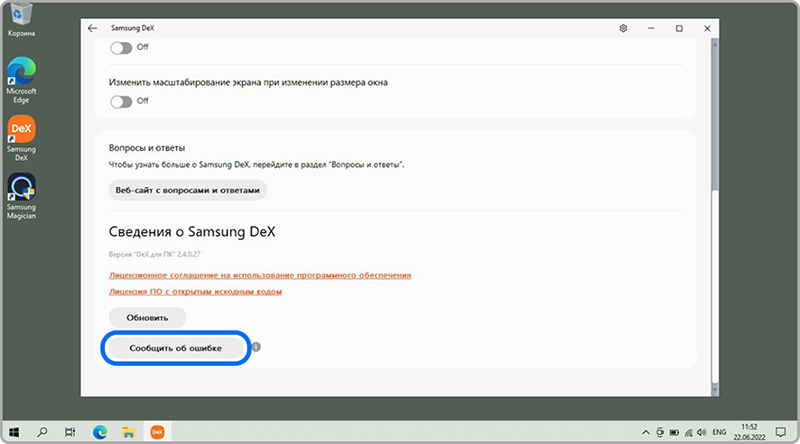Open the battery status tray icon

coord(674,432)
